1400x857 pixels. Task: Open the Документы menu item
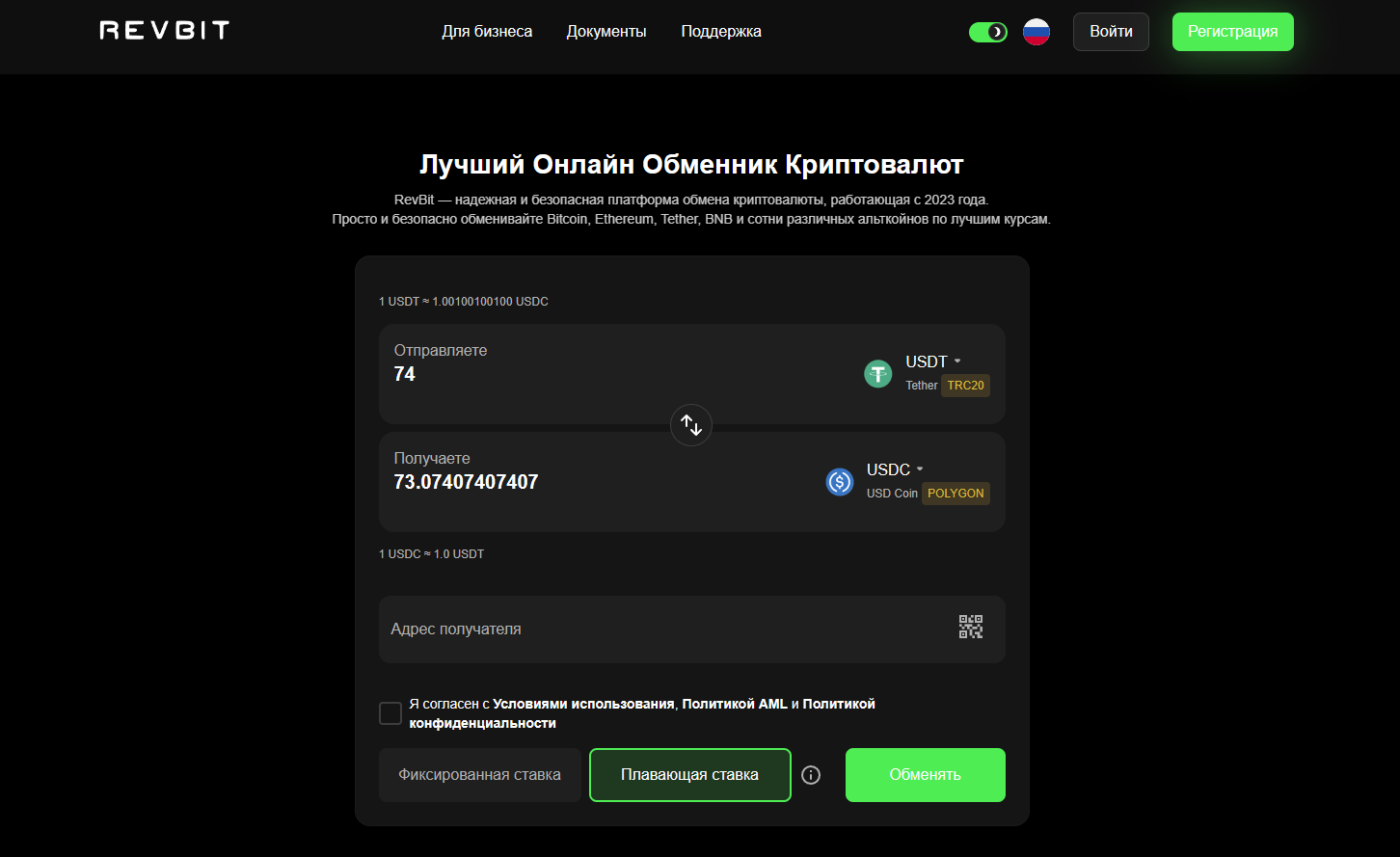pos(606,32)
